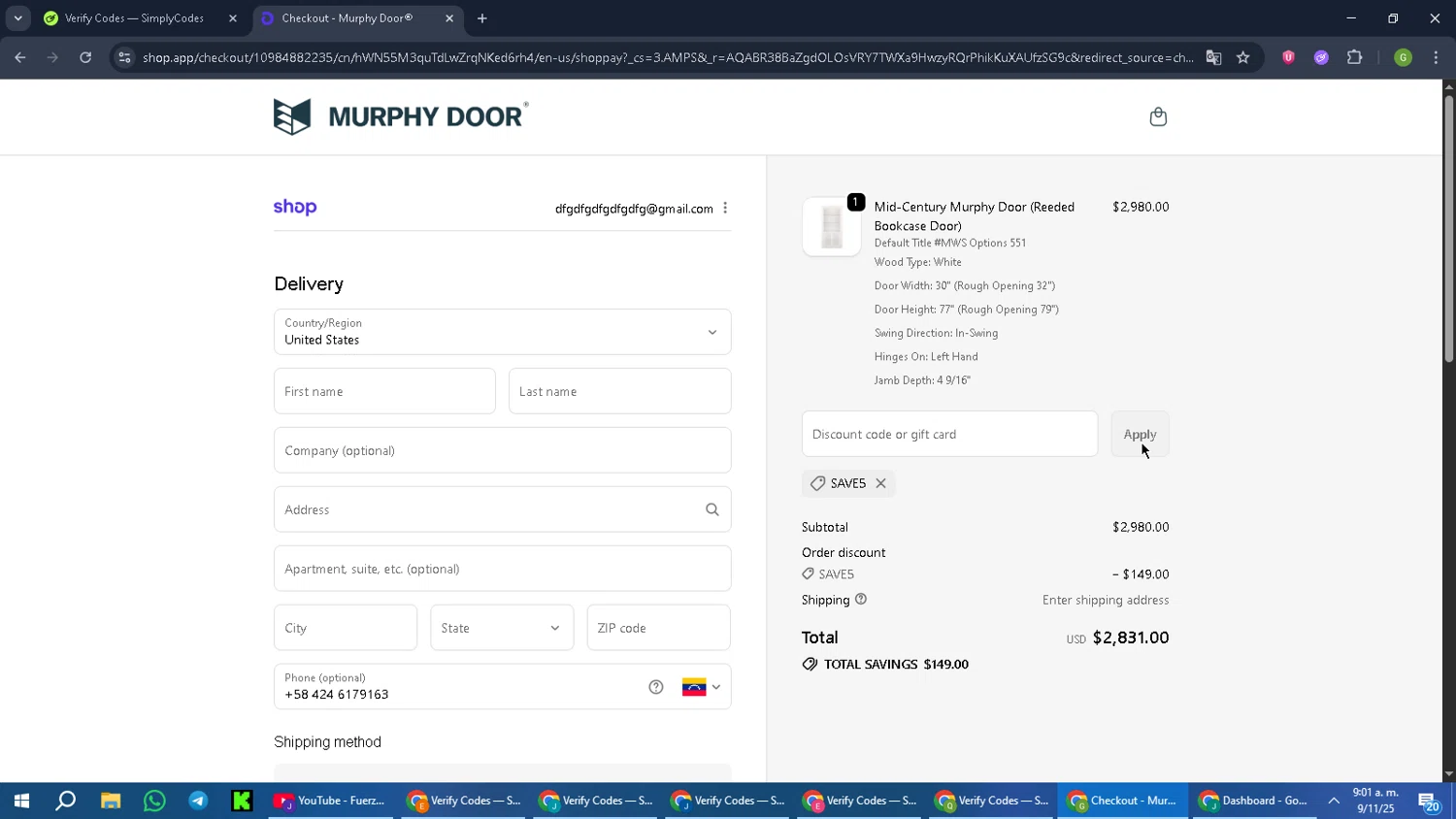Open WhatsApp from taskbar
Image resolution: width=1456 pixels, height=819 pixels.
(x=154, y=801)
